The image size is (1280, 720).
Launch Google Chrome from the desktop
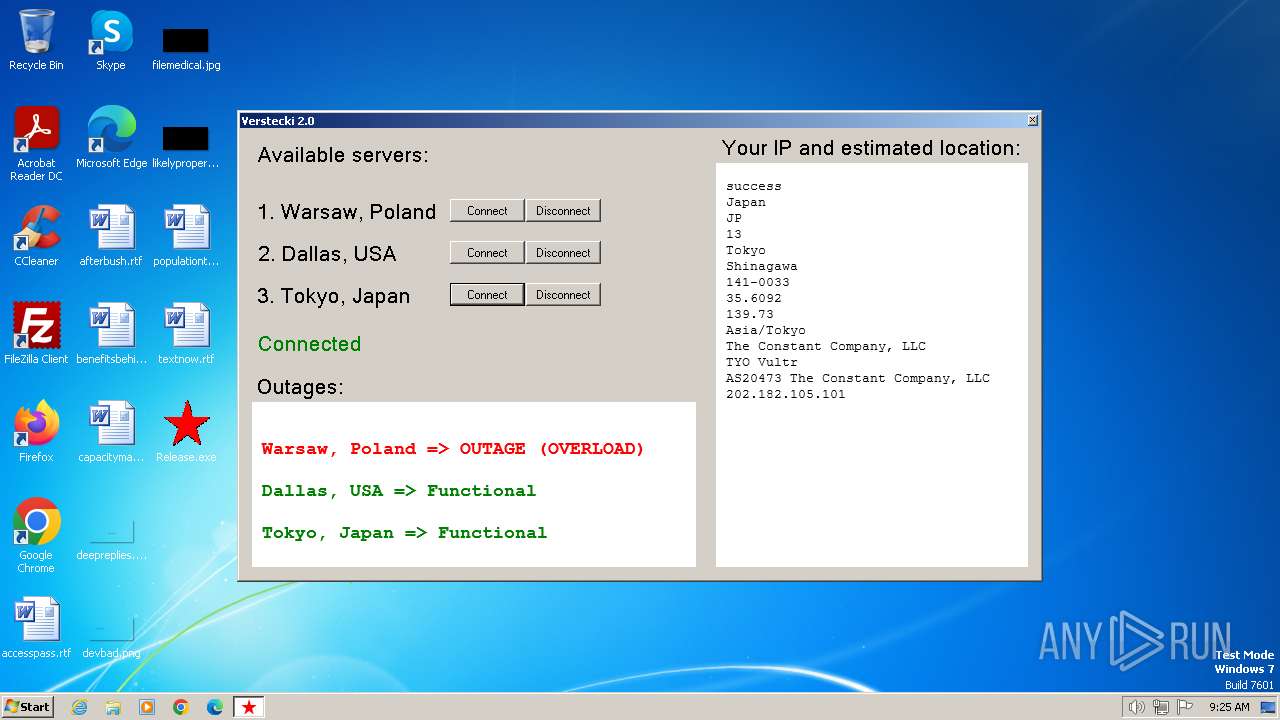[x=36, y=536]
